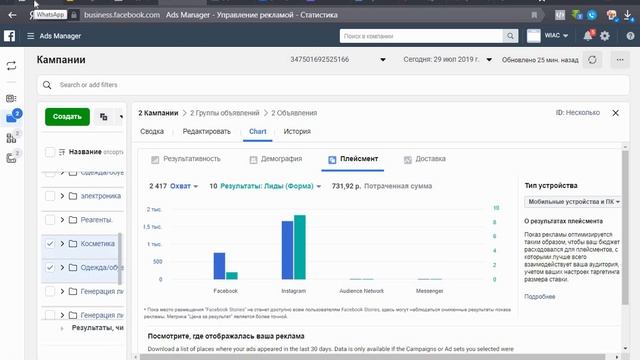Switch to the Сводка tab
Image resolution: width=640 pixels, height=360 pixels.
(152, 131)
